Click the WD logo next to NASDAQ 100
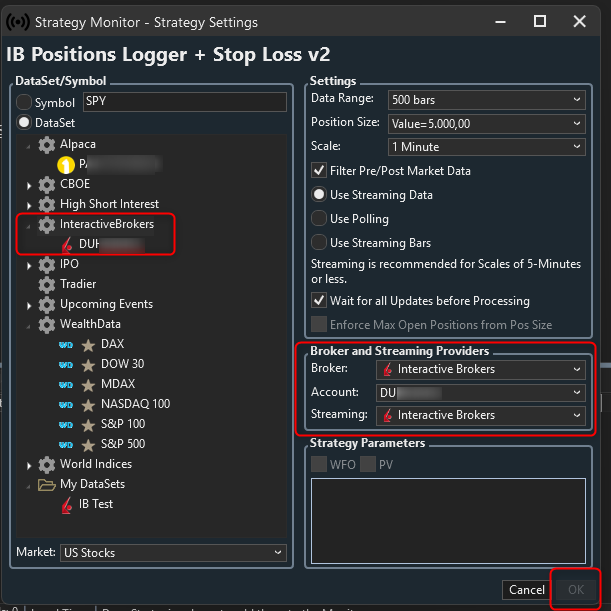 coord(66,405)
